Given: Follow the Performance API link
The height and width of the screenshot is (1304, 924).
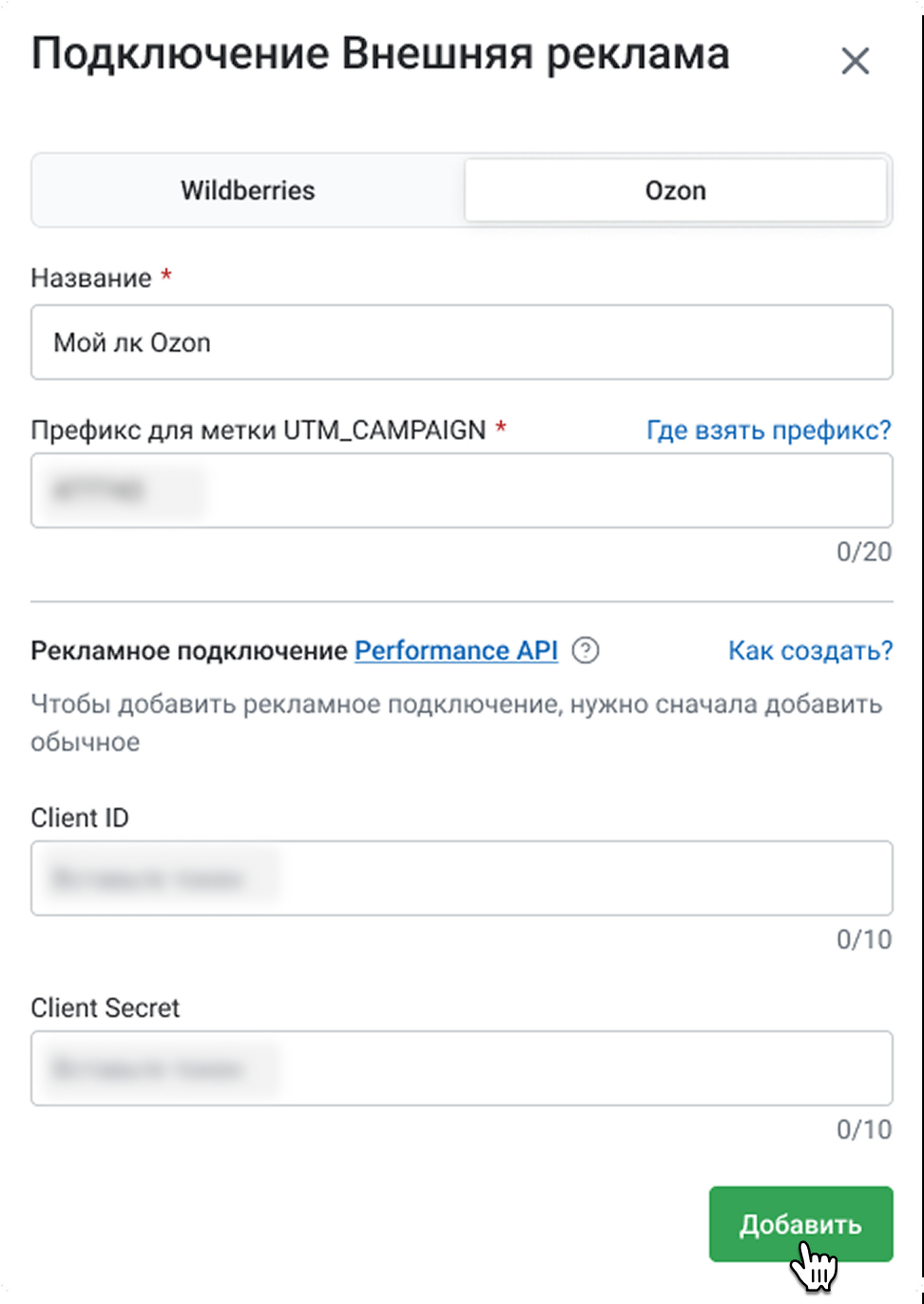Looking at the screenshot, I should point(455,651).
